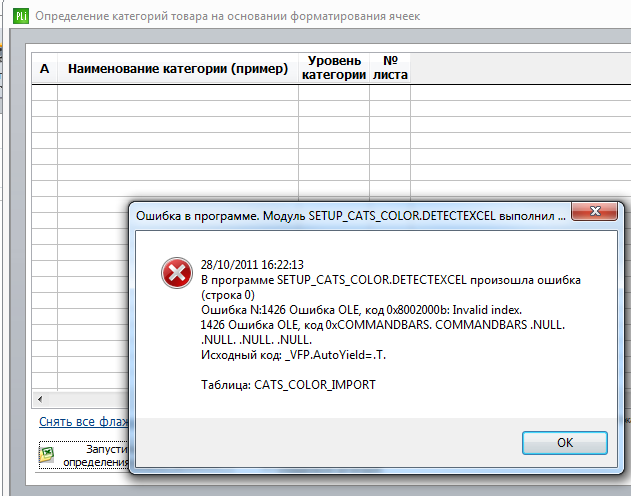
Task: Click the "Запустить определение" button with Excel icon
Action: (x=84, y=455)
